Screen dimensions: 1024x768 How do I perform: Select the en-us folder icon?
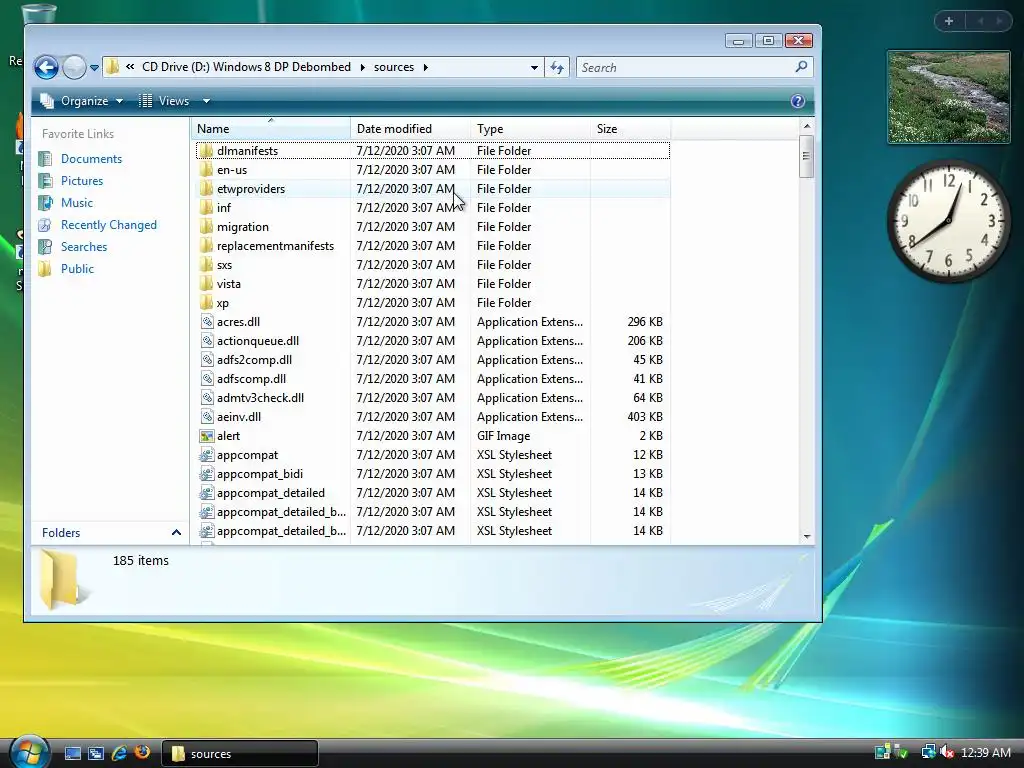click(x=206, y=170)
